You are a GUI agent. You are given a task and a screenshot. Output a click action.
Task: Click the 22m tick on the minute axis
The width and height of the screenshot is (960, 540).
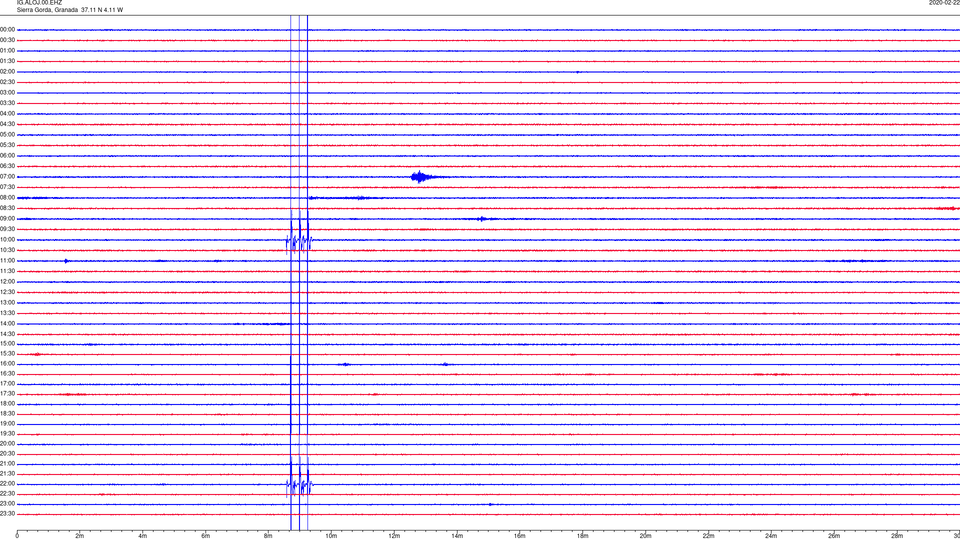[708, 536]
